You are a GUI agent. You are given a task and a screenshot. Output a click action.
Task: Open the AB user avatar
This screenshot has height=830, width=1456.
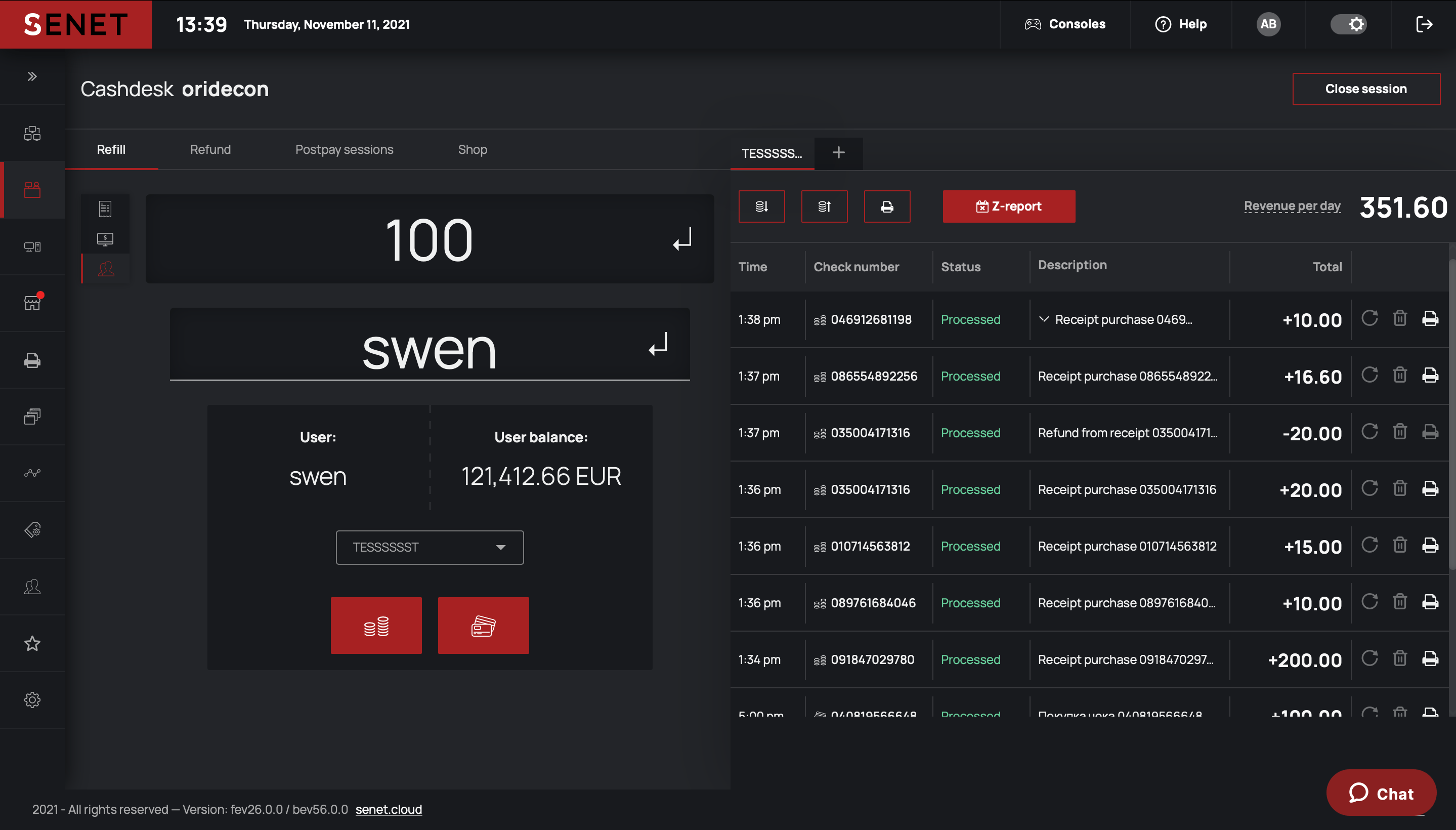1268,24
